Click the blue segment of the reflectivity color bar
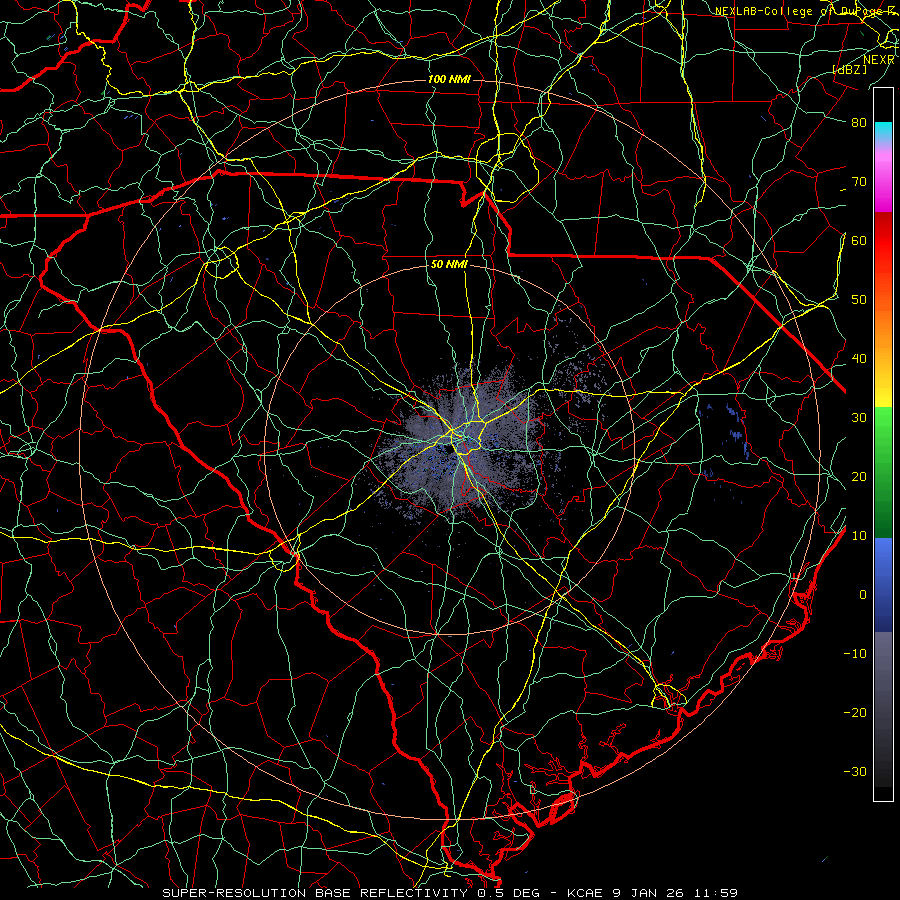 point(883,585)
